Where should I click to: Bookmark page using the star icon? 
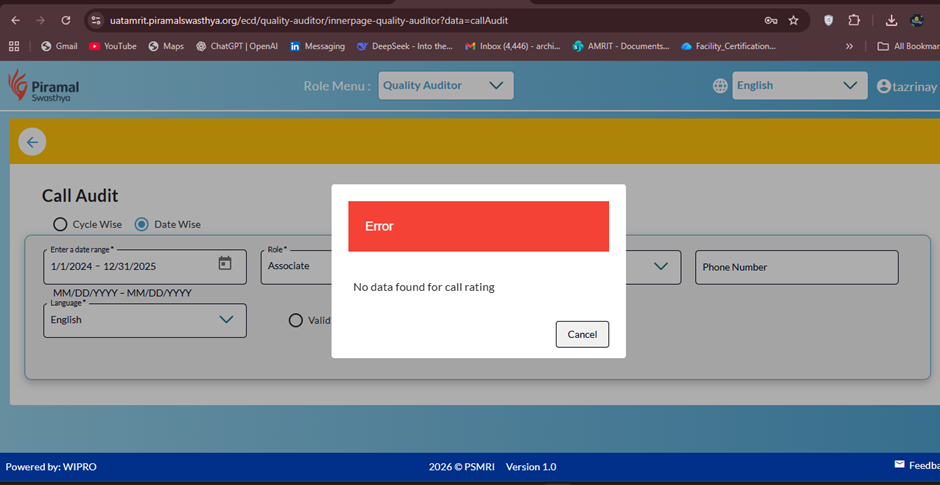[x=793, y=20]
